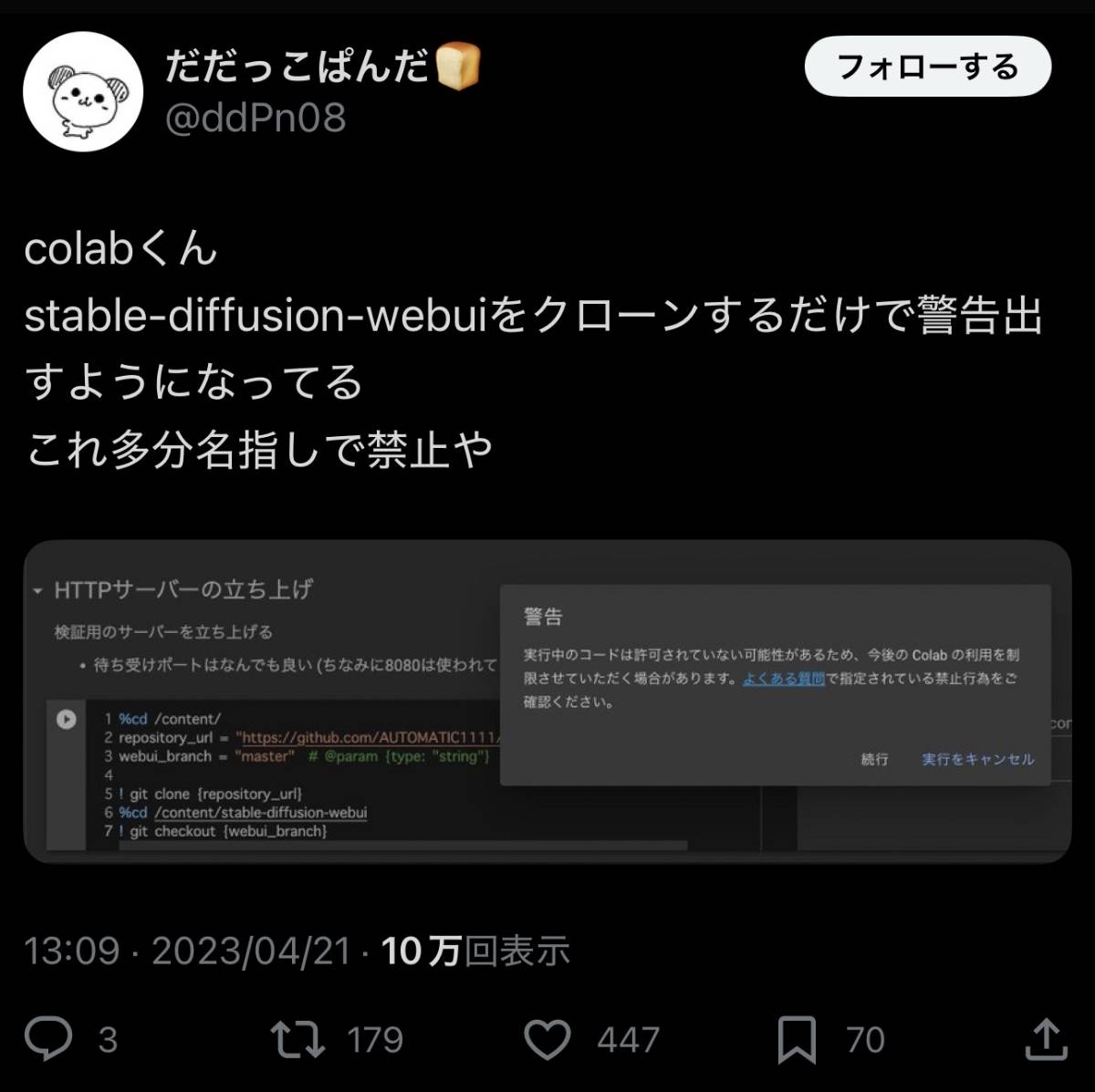Viewport: 1095px width, 1092px height.
Task: Follow the account with フォローする button
Action: (x=928, y=67)
